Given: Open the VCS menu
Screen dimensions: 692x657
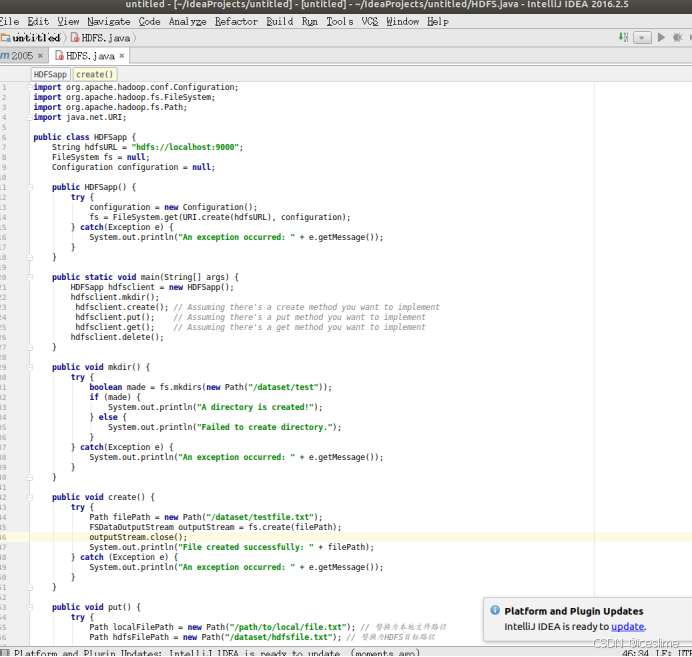Looking at the screenshot, I should (x=369, y=21).
